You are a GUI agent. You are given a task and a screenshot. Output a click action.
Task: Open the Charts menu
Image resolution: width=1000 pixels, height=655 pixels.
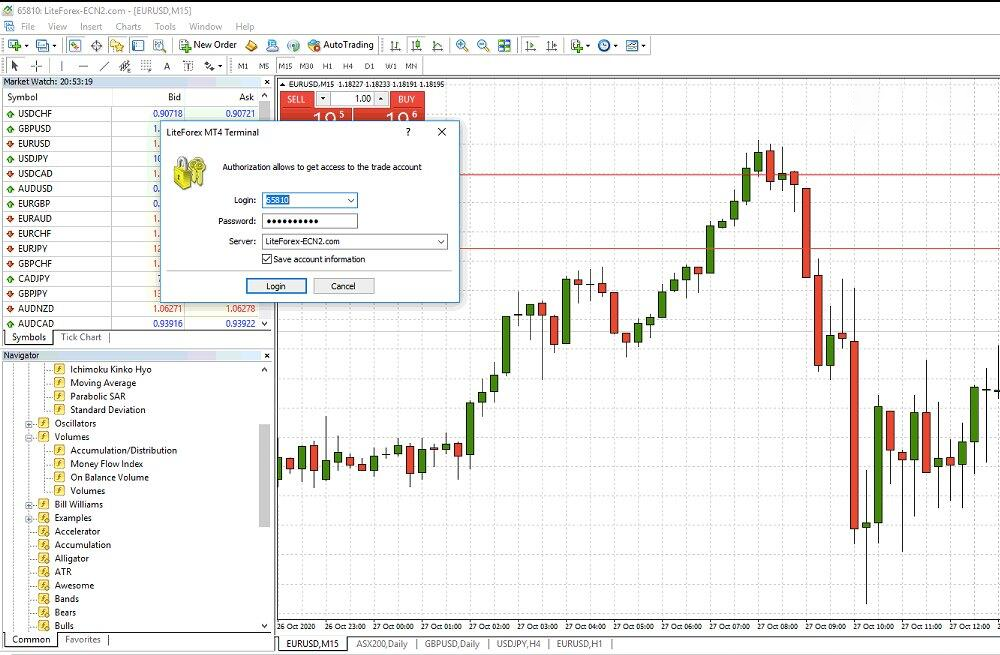point(128,26)
